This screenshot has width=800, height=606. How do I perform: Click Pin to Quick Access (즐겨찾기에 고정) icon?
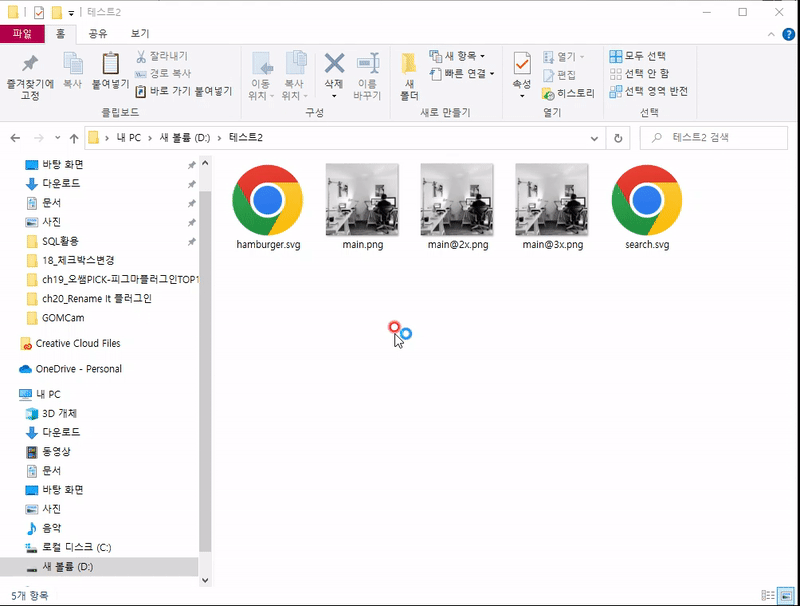click(30, 64)
